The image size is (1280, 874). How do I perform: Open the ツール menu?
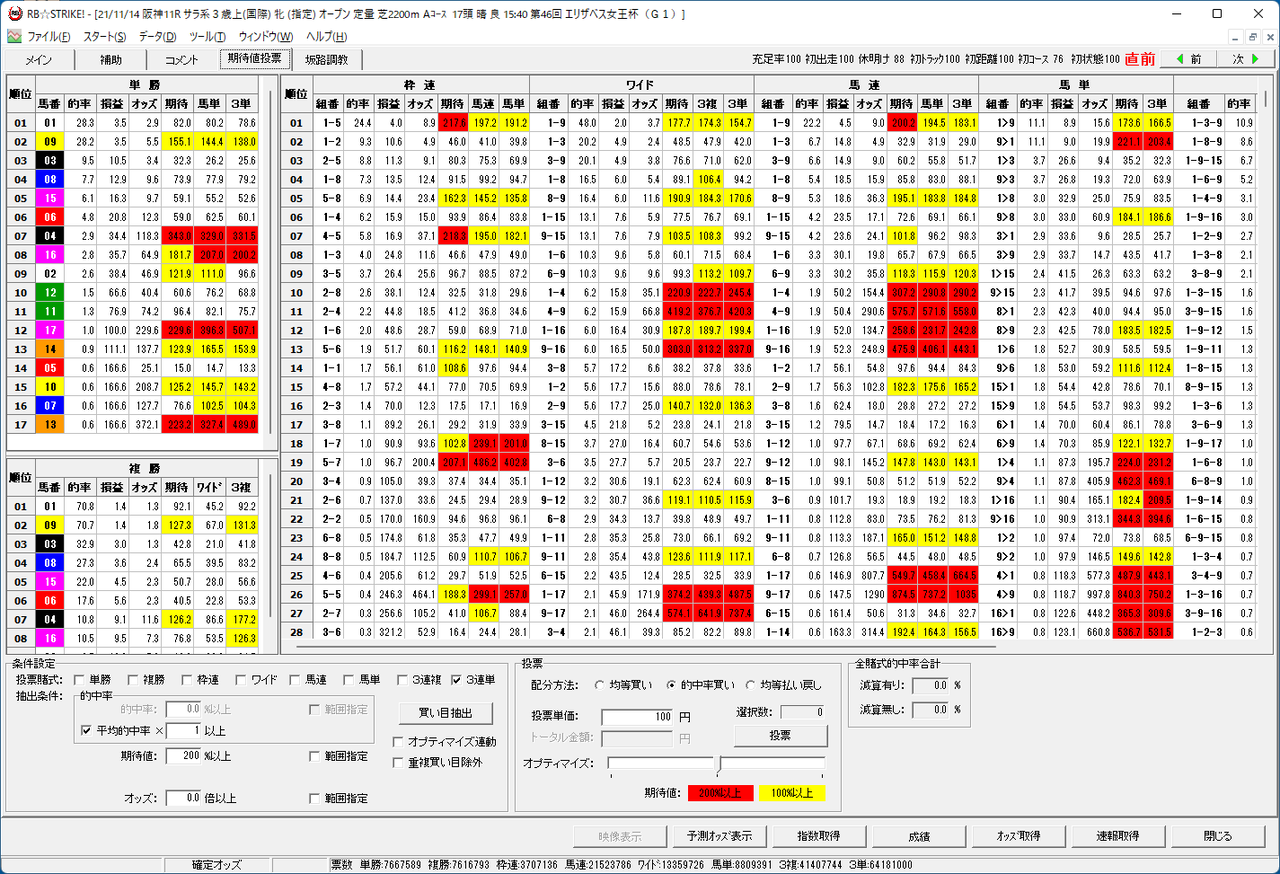(207, 37)
